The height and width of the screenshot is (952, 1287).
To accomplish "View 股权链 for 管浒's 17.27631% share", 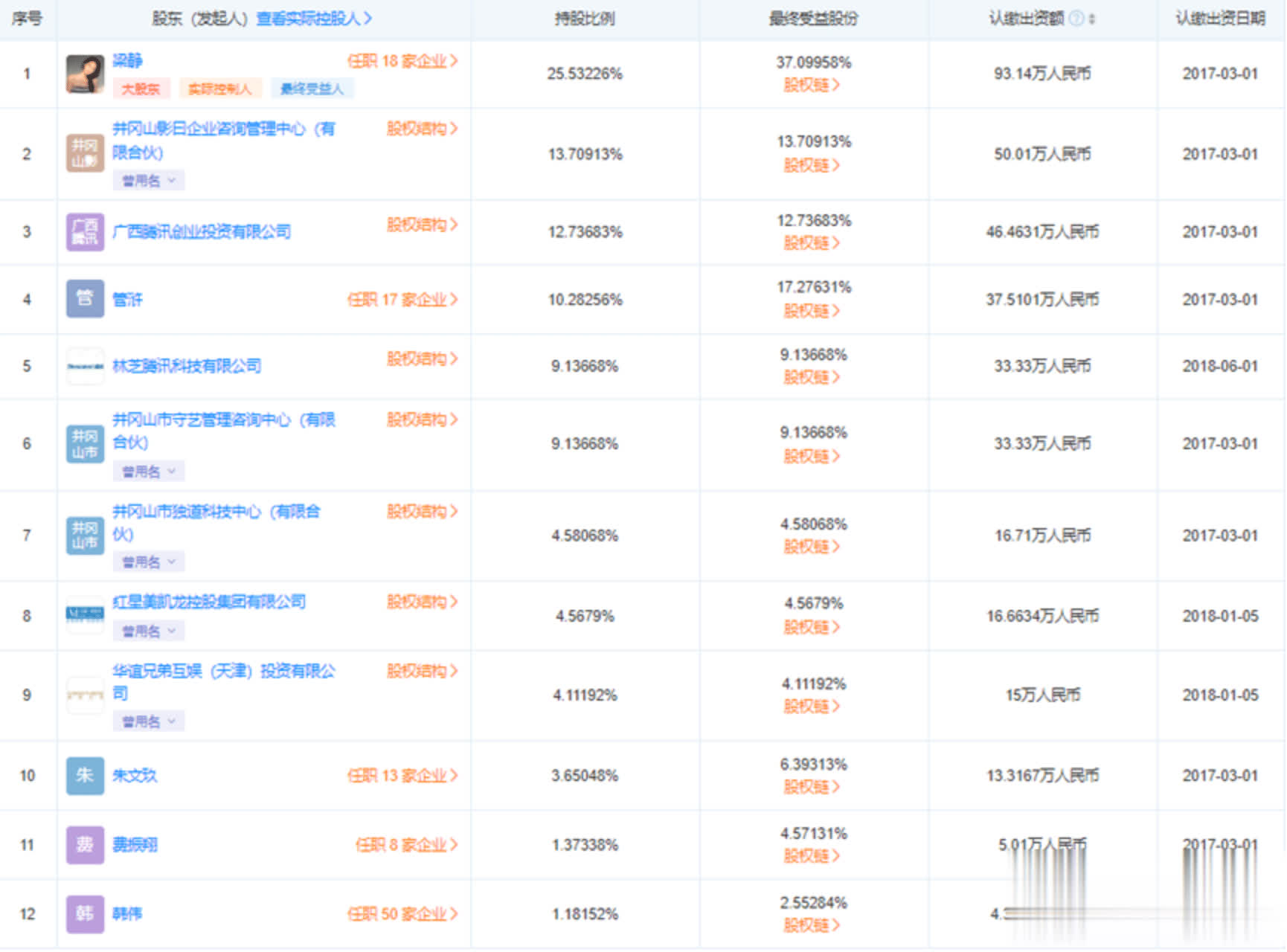I will click(x=812, y=311).
